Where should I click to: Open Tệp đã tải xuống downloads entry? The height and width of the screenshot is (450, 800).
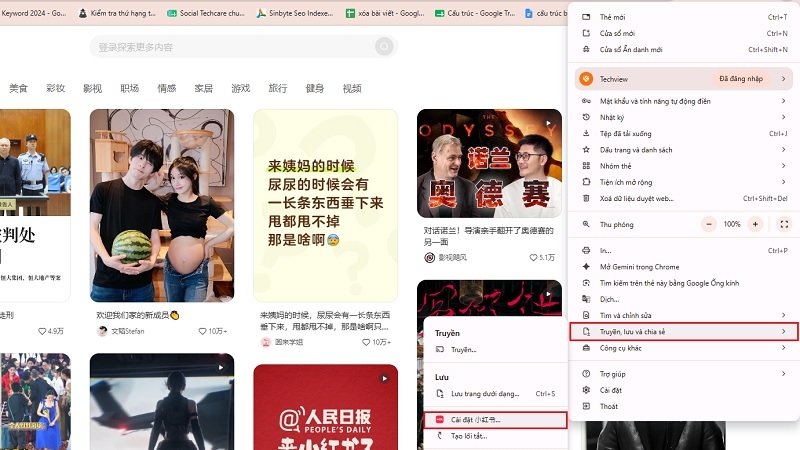(684, 134)
